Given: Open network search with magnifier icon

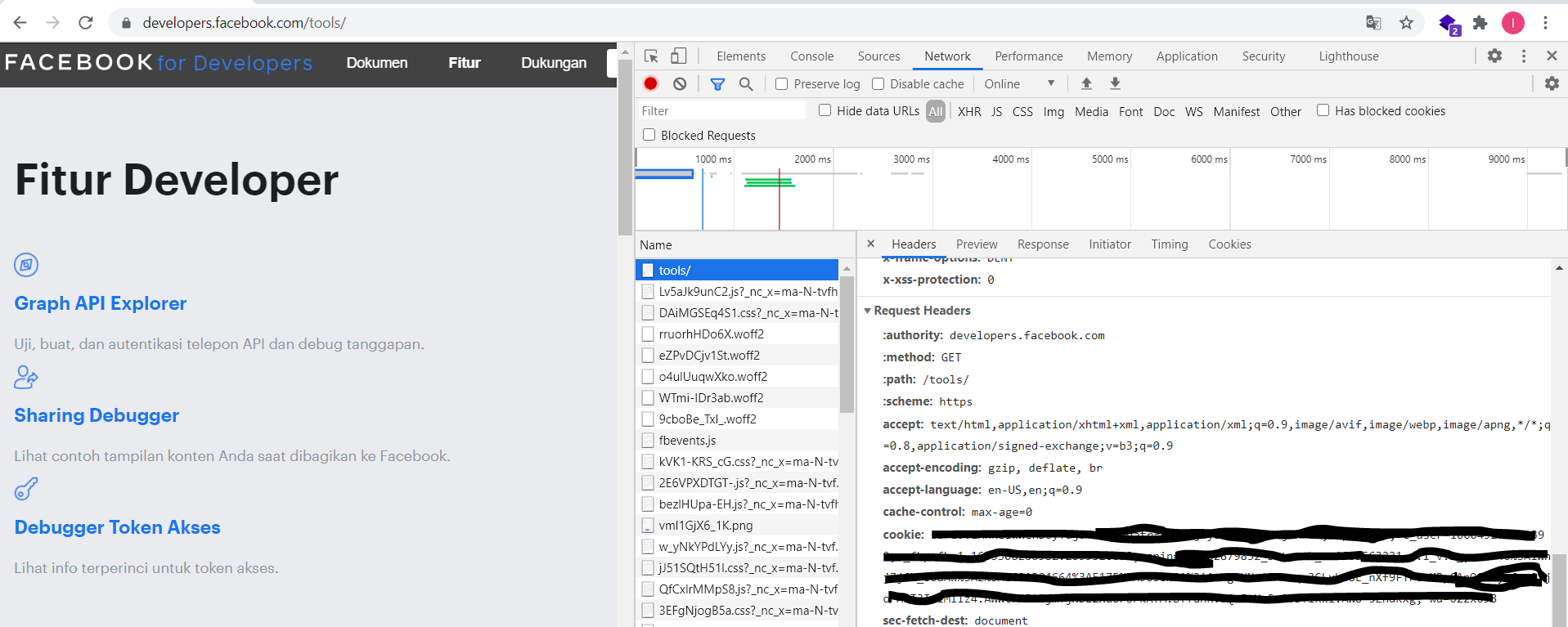Looking at the screenshot, I should click(746, 83).
